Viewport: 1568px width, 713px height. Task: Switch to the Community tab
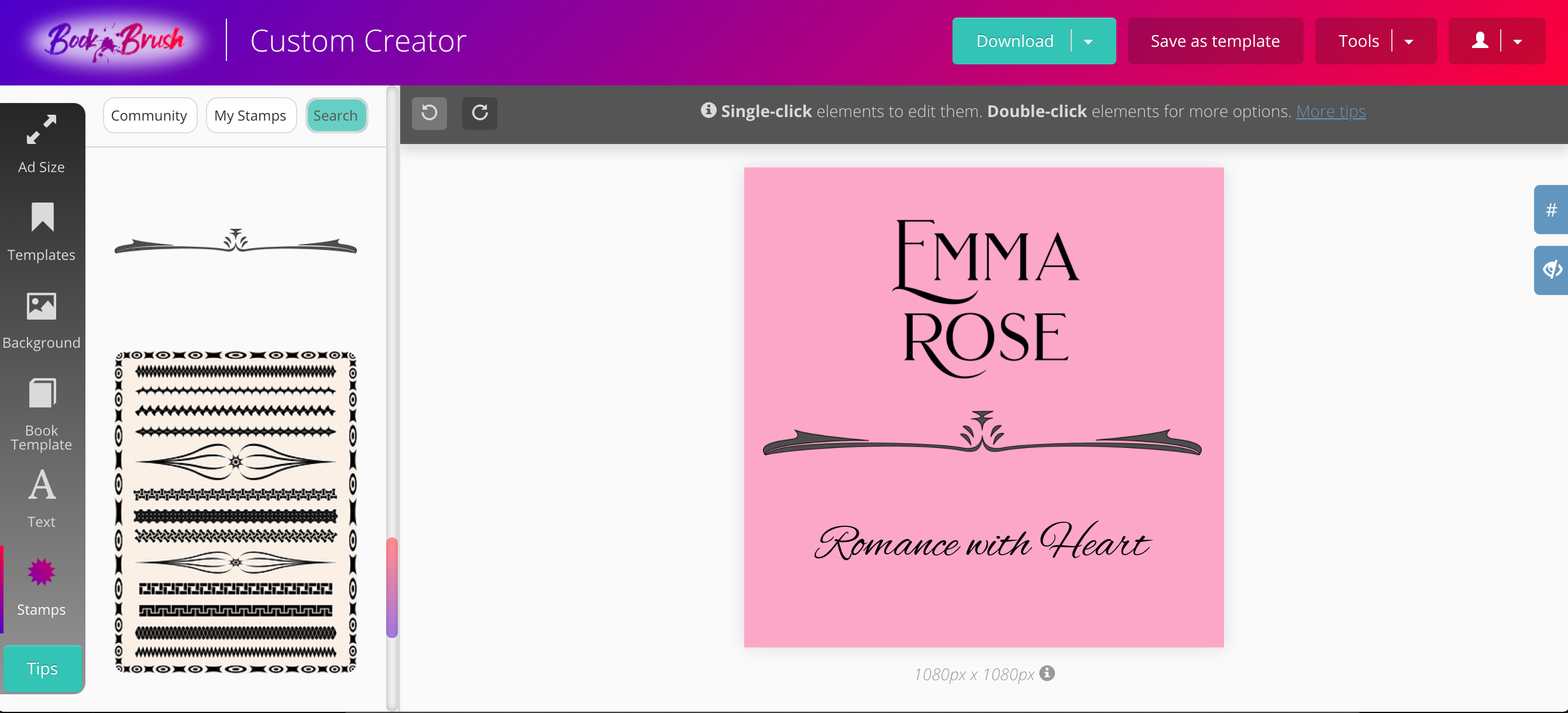[x=149, y=116]
